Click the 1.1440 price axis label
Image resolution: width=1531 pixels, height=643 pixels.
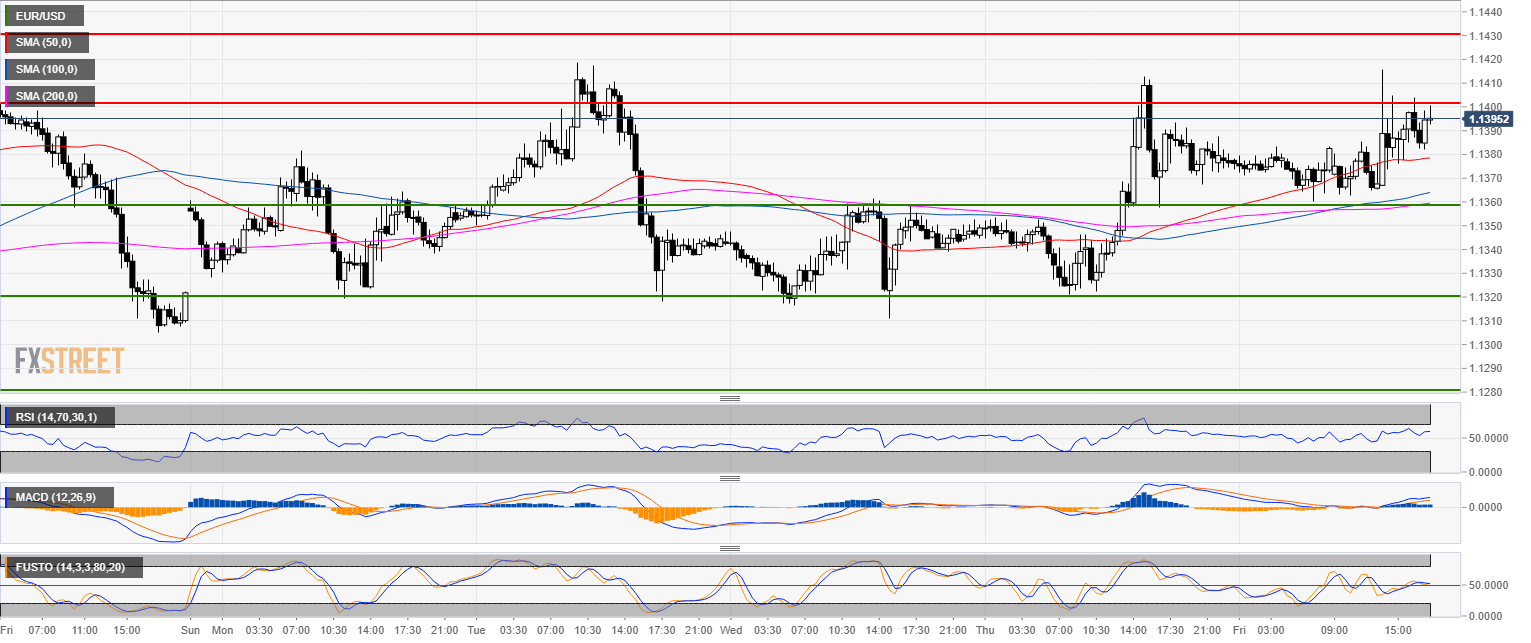pyautogui.click(x=1484, y=12)
